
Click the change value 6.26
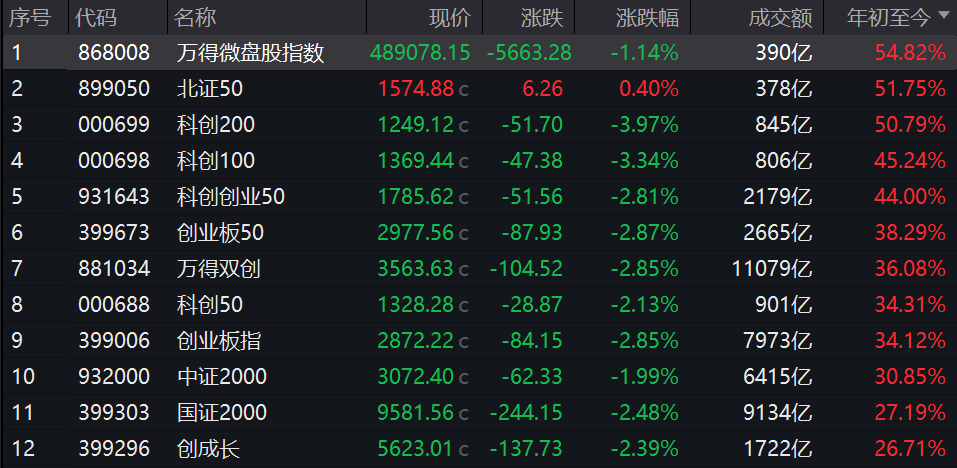543,89
